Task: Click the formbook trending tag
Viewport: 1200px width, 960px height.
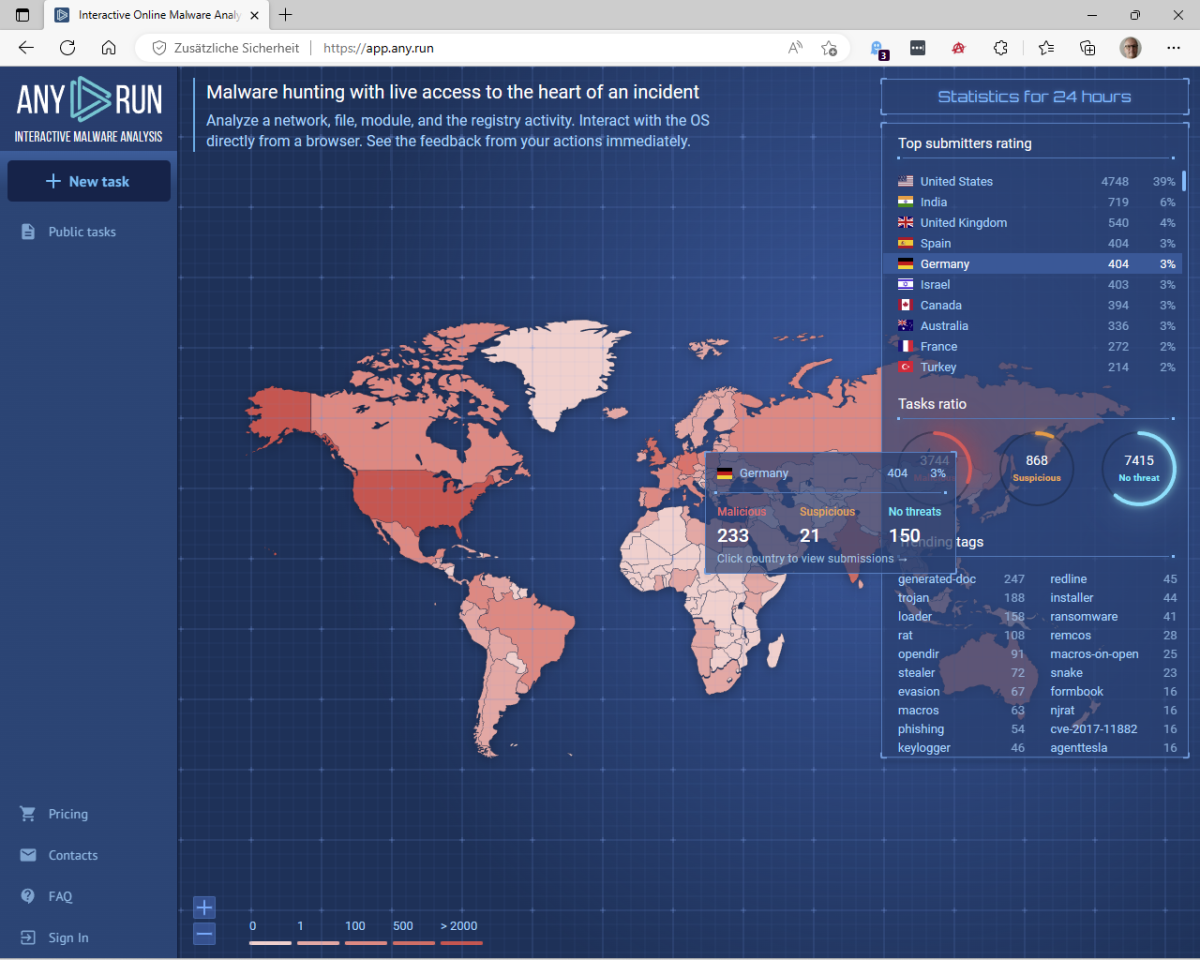Action: click(1077, 692)
